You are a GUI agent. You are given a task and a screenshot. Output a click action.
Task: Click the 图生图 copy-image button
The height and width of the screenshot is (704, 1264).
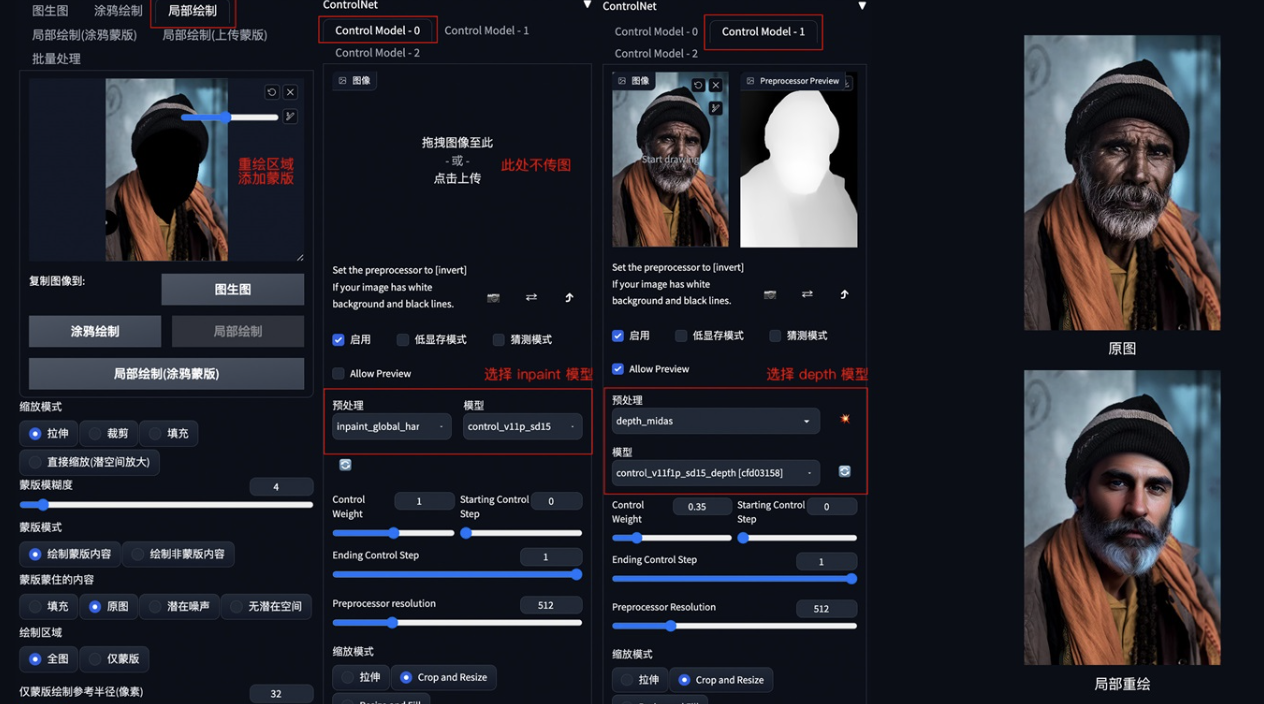tap(232, 290)
